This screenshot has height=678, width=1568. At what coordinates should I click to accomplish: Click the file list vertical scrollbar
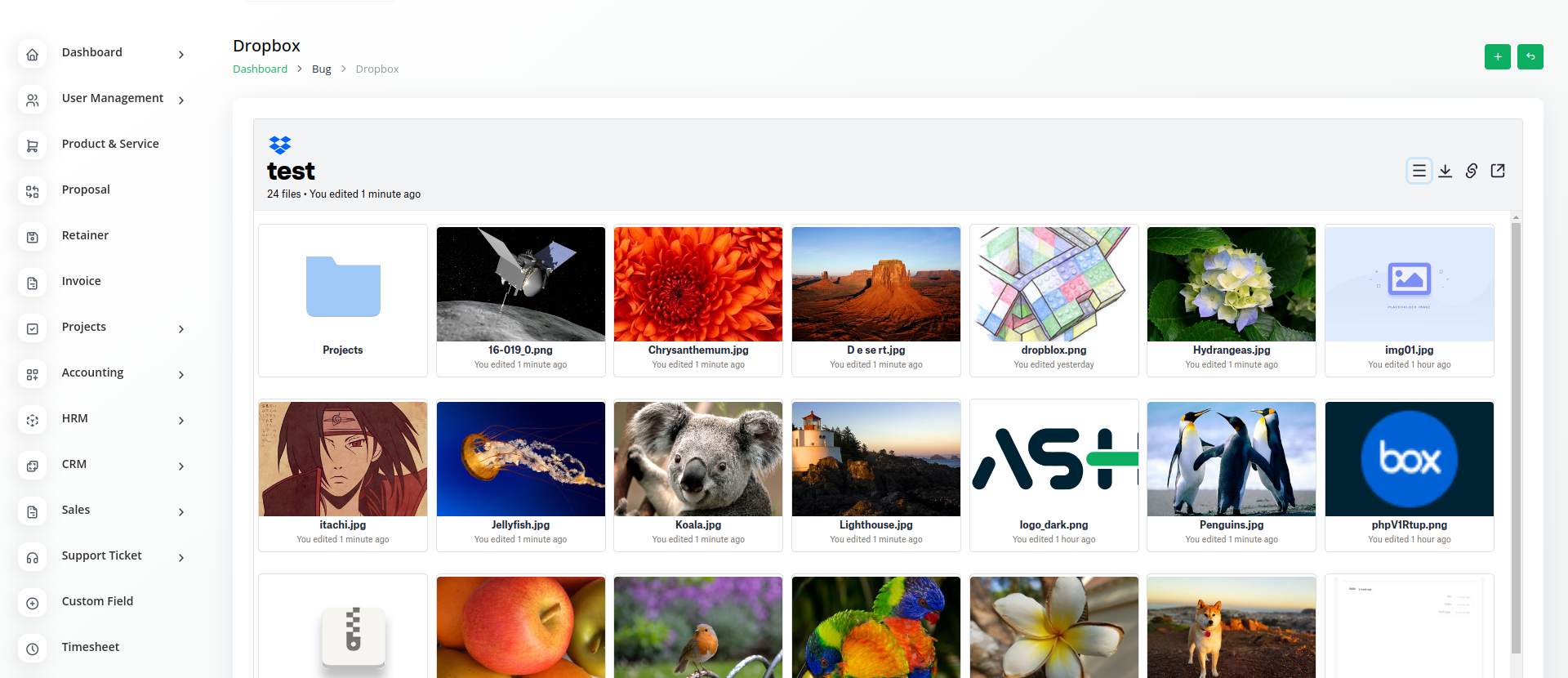(1516, 433)
